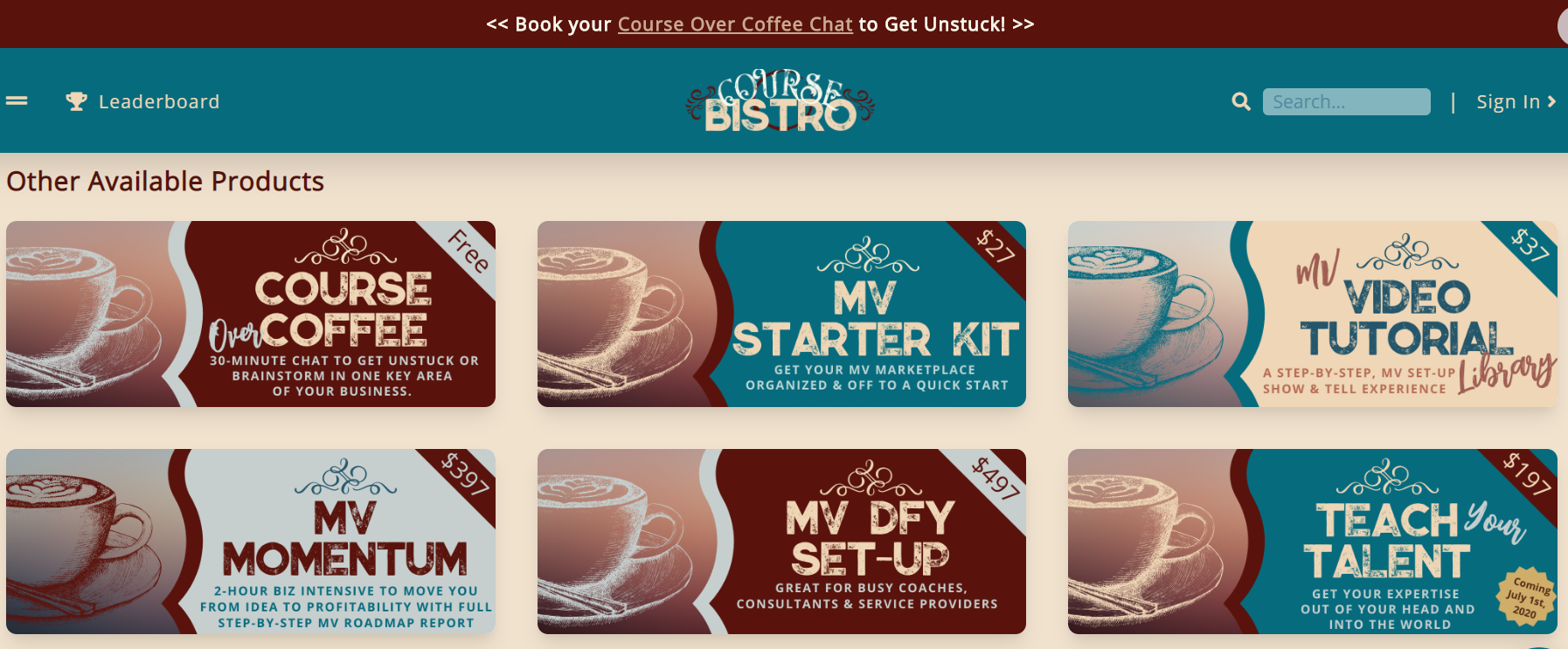Open the Course Over Coffee product card
This screenshot has width=1568, height=649.
click(251, 314)
